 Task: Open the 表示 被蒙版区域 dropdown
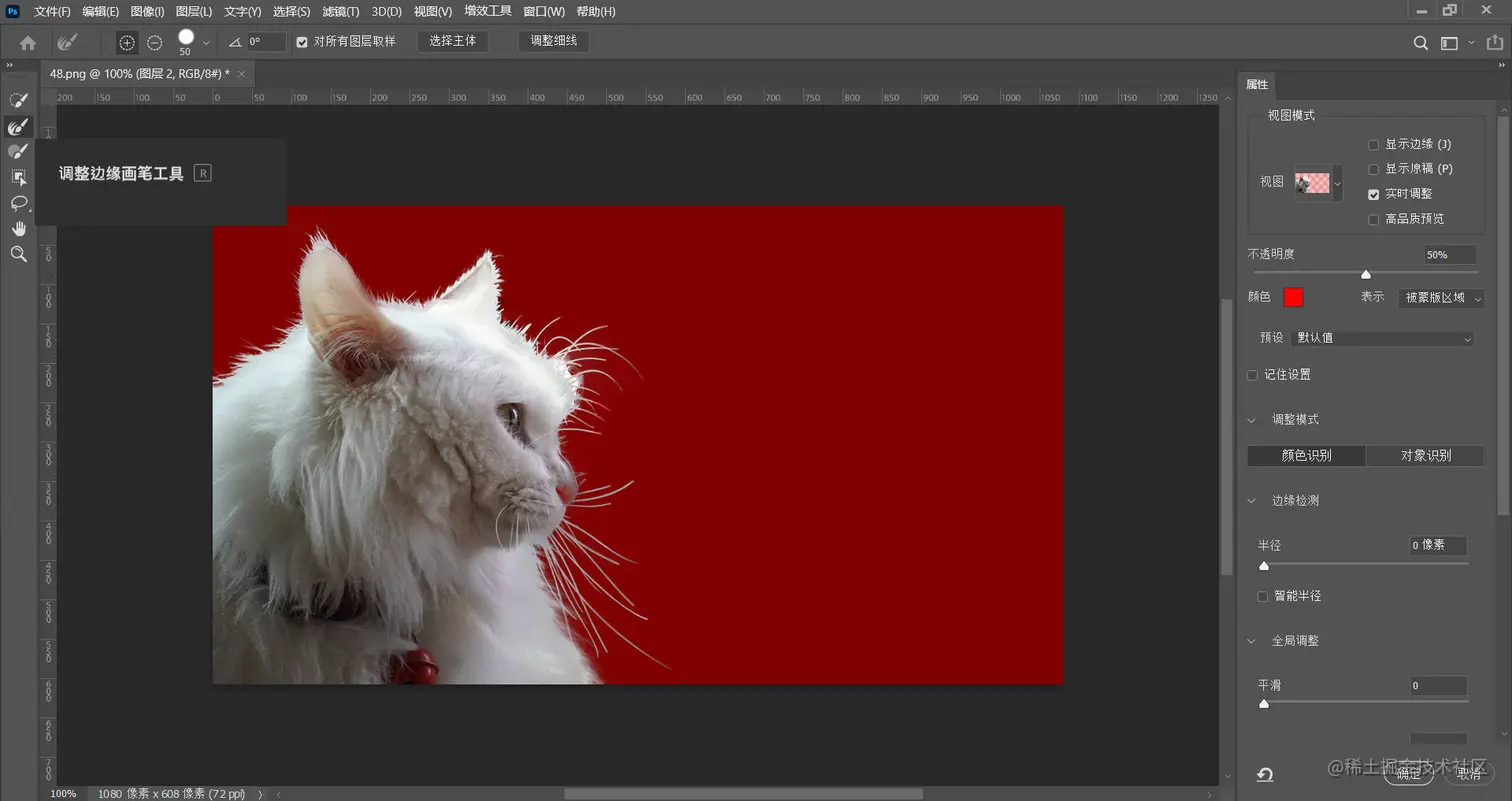[1440, 298]
